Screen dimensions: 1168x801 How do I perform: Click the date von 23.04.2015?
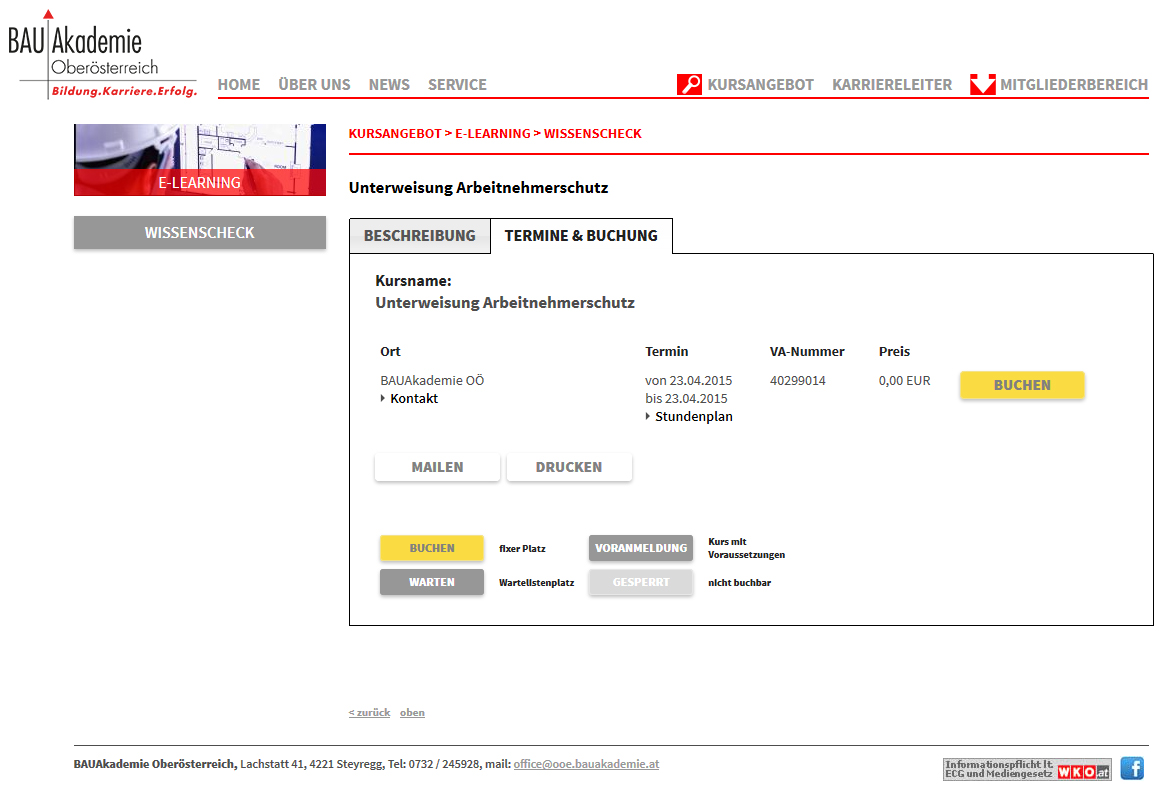pyautogui.click(x=688, y=381)
